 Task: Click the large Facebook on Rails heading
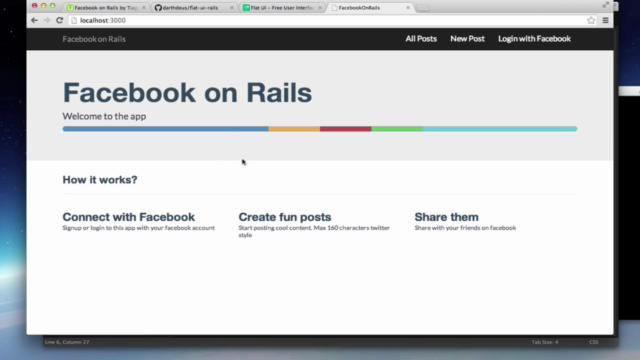(187, 93)
